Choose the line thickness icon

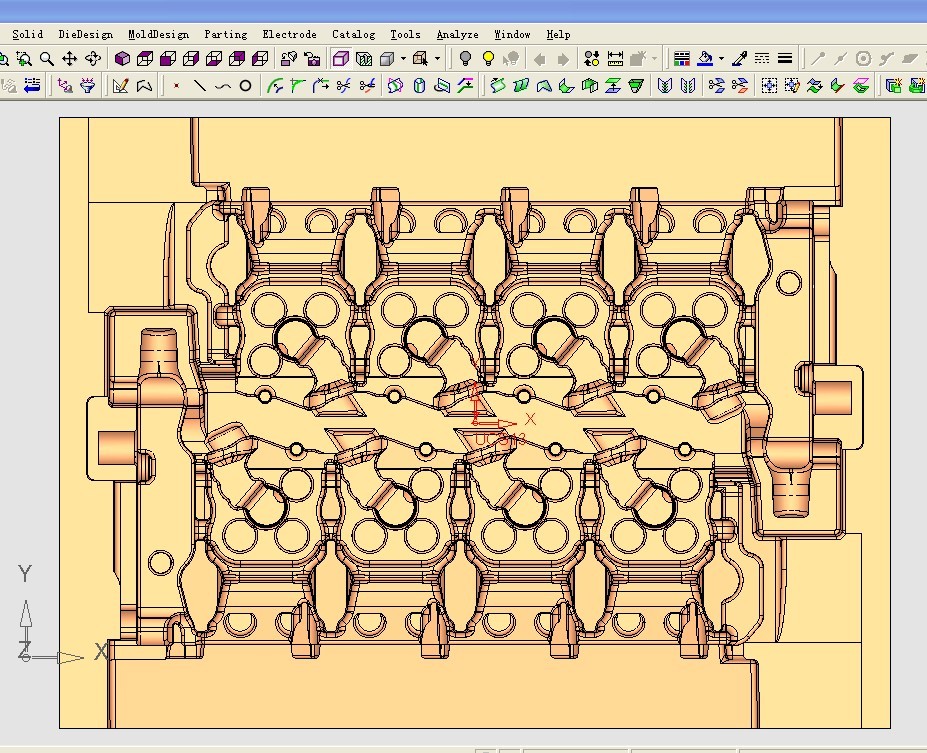point(785,59)
